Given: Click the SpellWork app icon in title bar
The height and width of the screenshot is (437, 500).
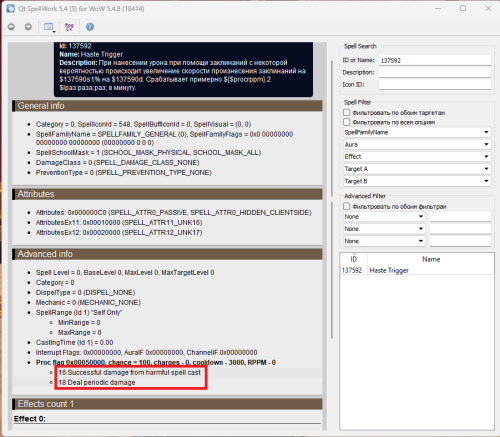Looking at the screenshot, I should 10,8.
